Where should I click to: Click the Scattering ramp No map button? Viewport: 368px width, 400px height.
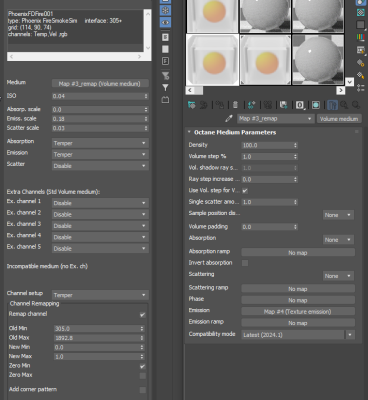coord(298,289)
